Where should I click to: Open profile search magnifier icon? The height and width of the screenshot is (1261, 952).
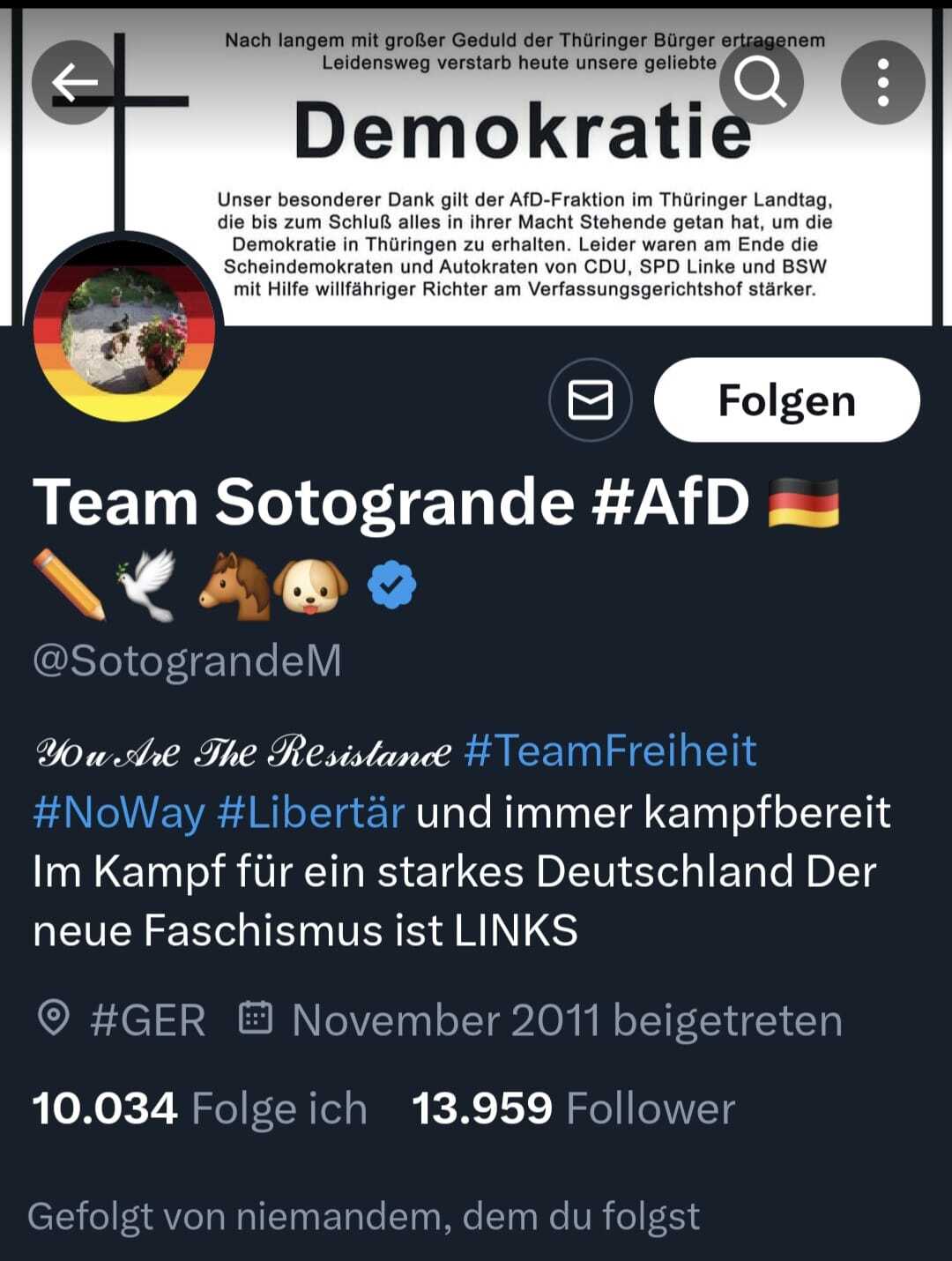click(x=761, y=83)
